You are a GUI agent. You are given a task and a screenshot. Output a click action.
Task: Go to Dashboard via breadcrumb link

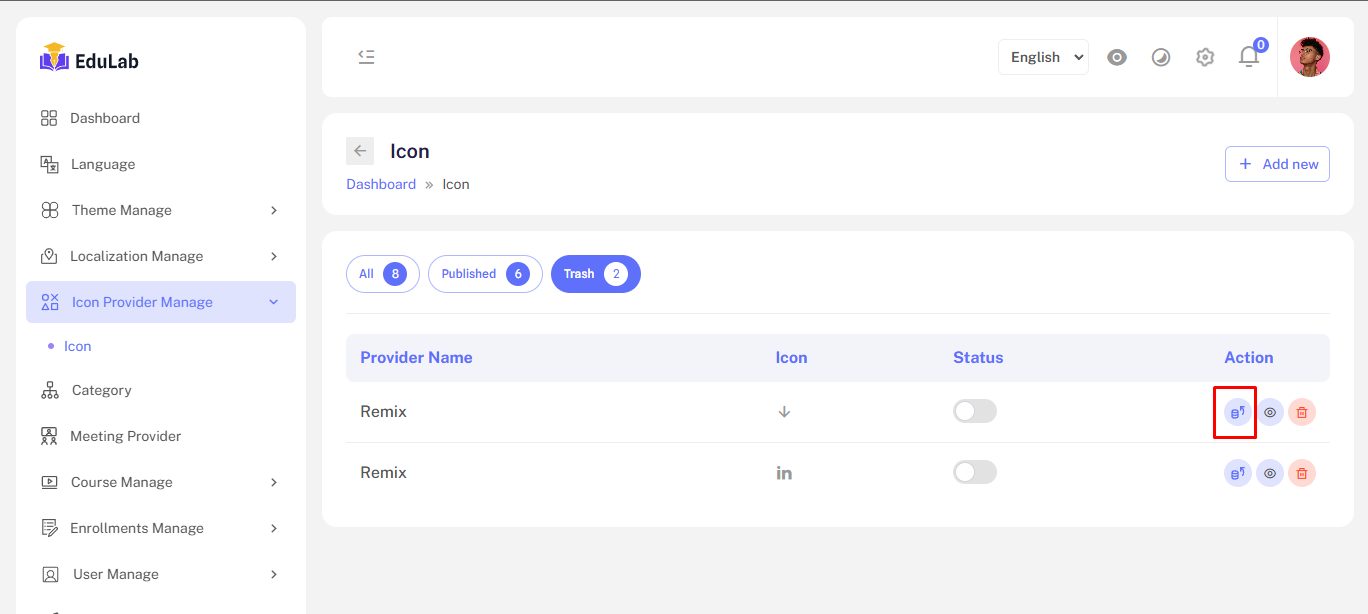pyautogui.click(x=381, y=184)
